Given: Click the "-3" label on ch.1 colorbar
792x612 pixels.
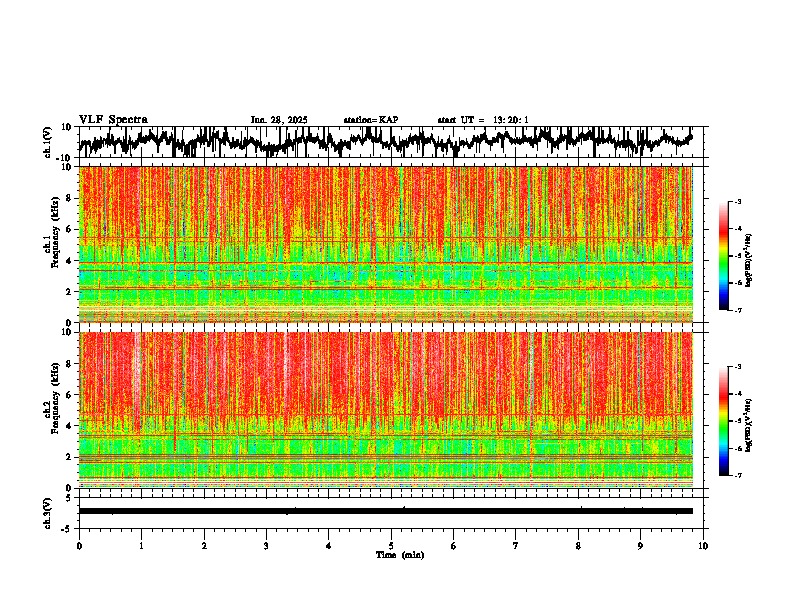Looking at the screenshot, I should [x=737, y=202].
